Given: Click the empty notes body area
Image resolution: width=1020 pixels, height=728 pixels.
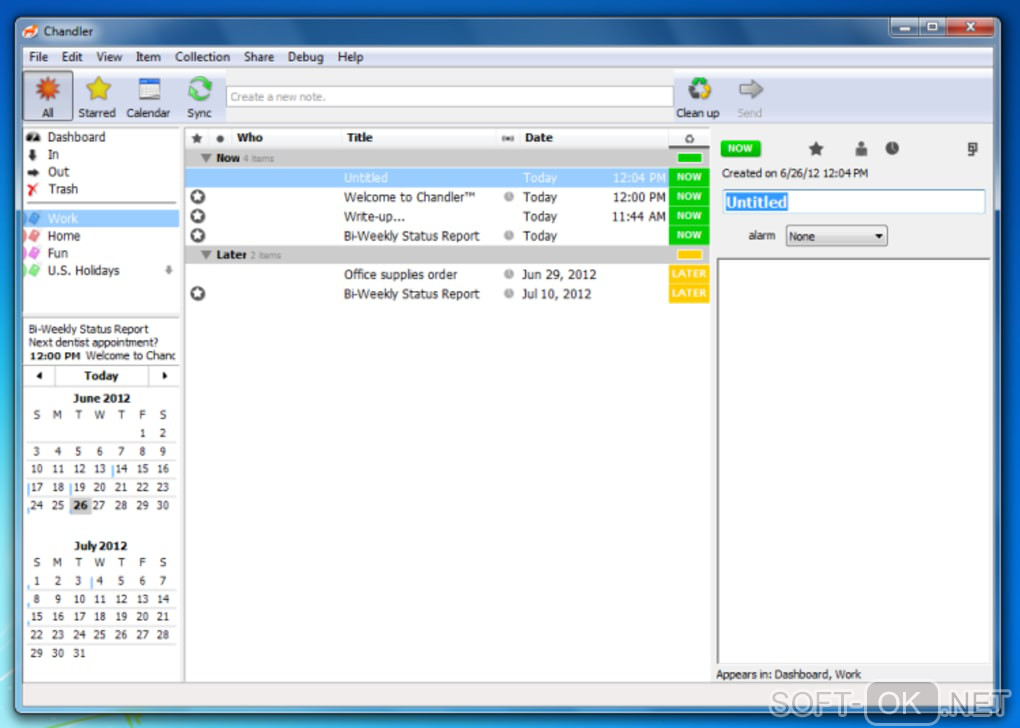Looking at the screenshot, I should click(x=853, y=461).
